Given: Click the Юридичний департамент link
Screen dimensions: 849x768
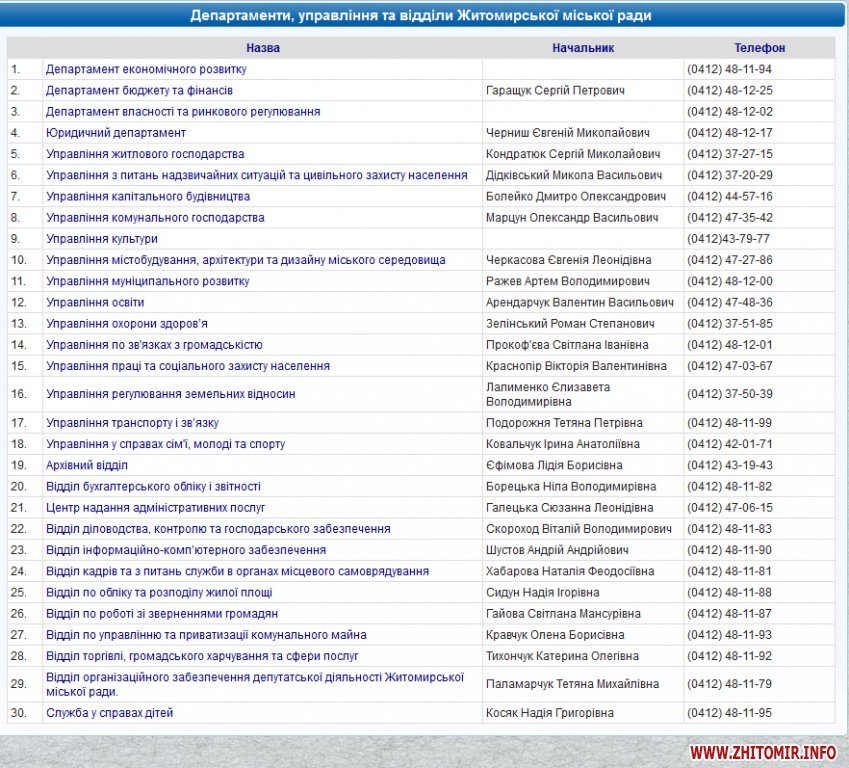Looking at the screenshot, I should (x=116, y=133).
